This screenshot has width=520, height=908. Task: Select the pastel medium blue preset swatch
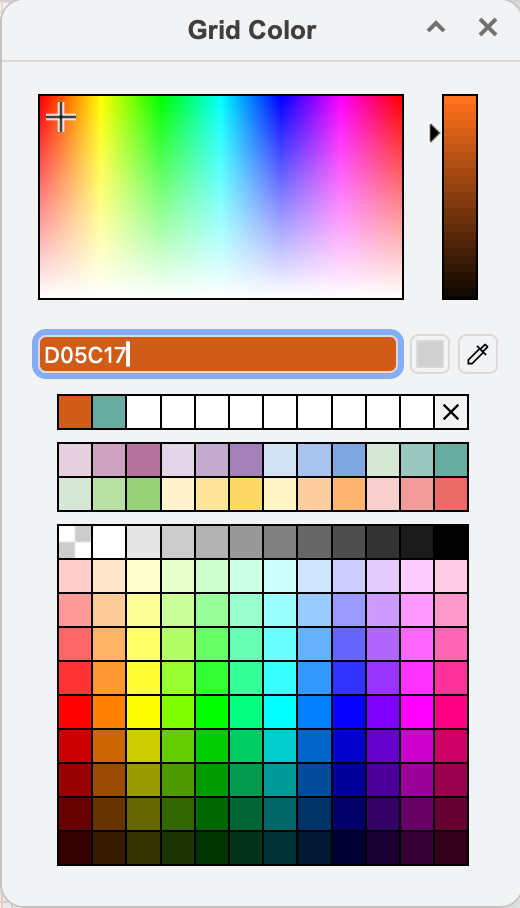pyautogui.click(x=349, y=460)
